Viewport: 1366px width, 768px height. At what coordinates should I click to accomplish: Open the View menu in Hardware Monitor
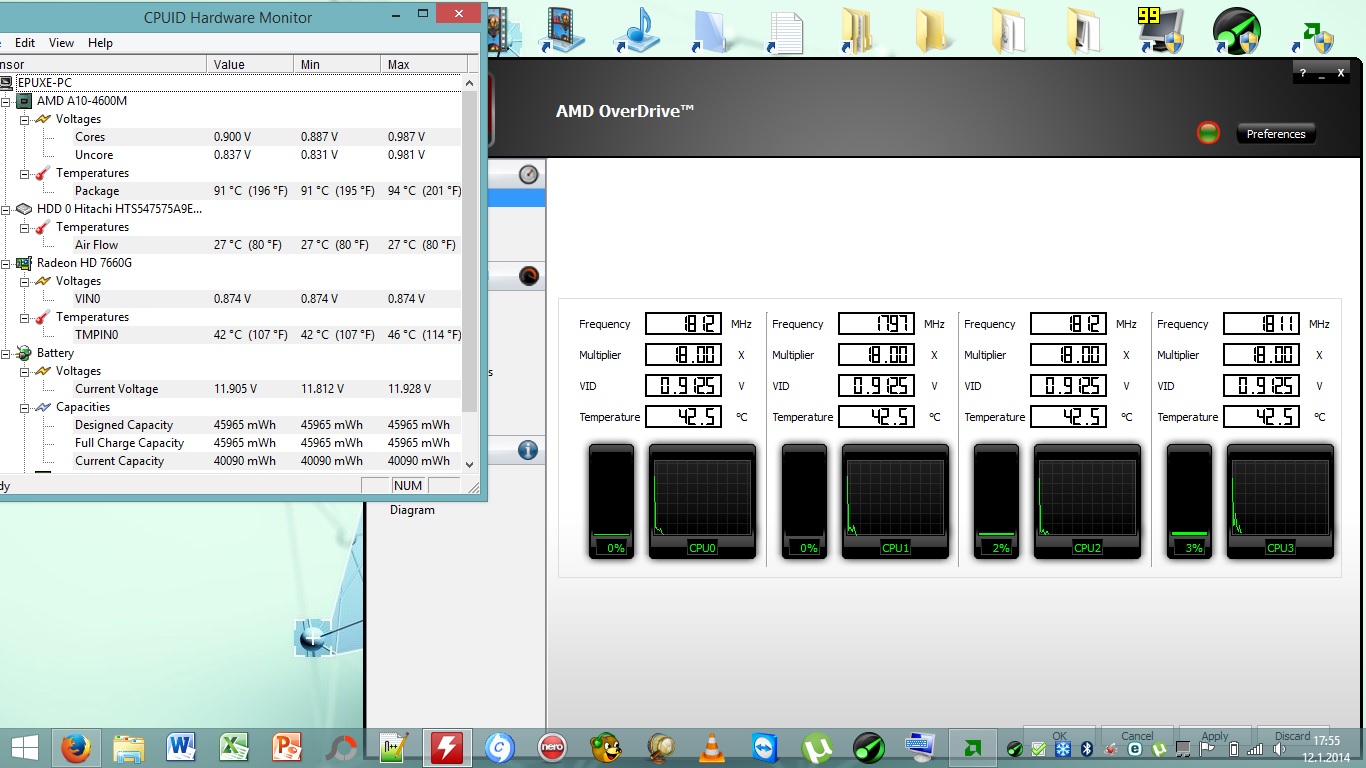[62, 43]
